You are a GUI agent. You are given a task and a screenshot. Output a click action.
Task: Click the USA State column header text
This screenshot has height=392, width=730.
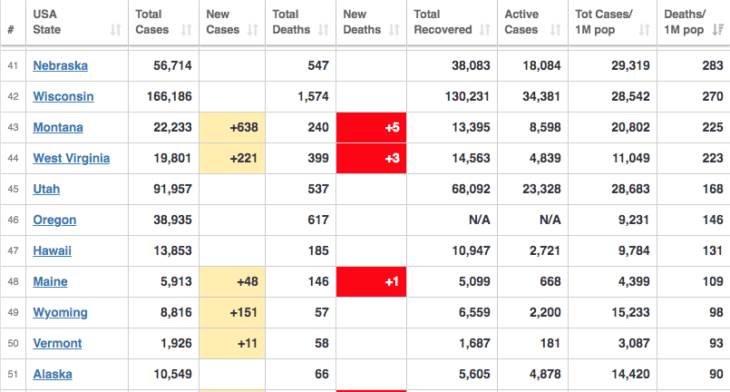[x=47, y=22]
